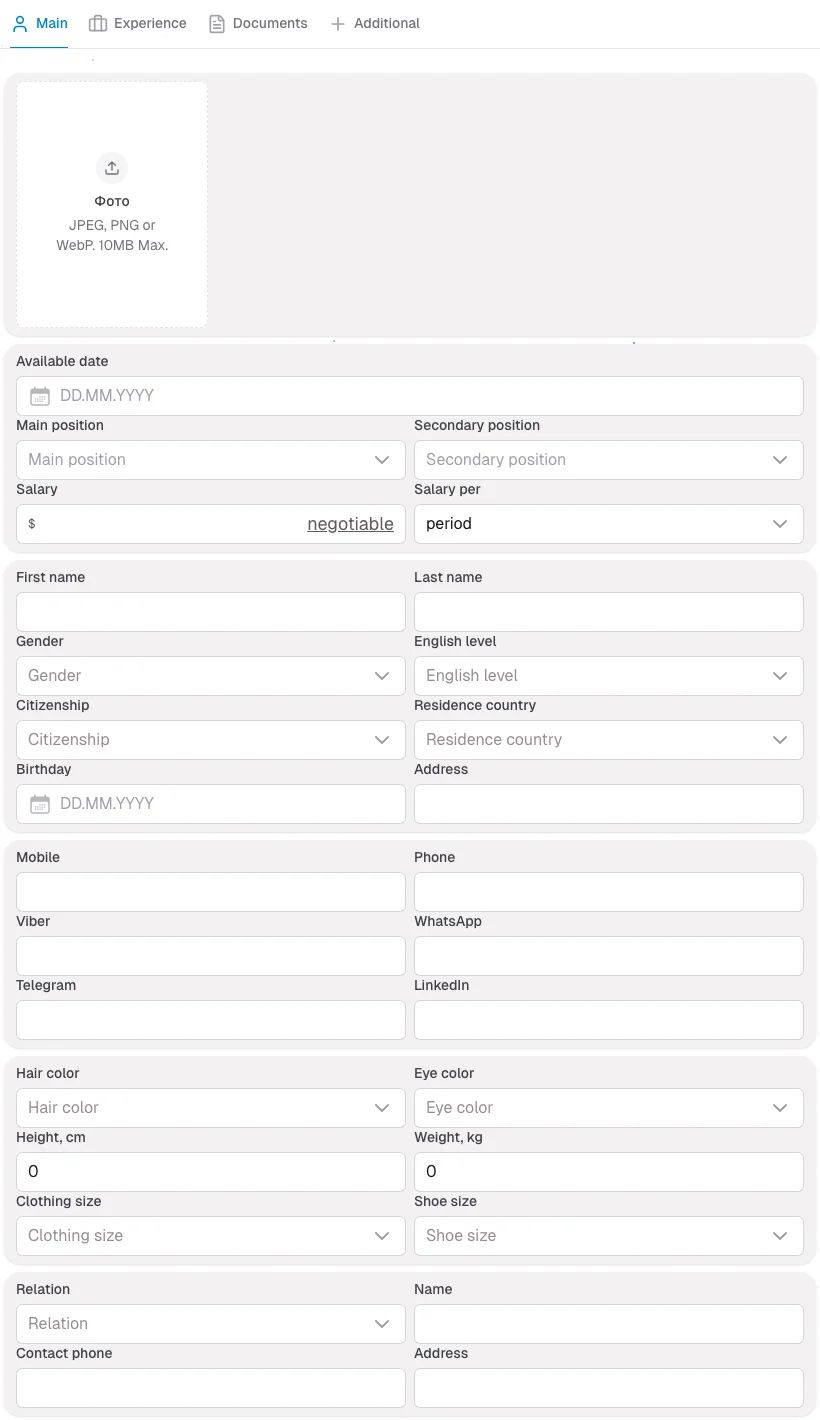Click the First name input field

tap(210, 611)
